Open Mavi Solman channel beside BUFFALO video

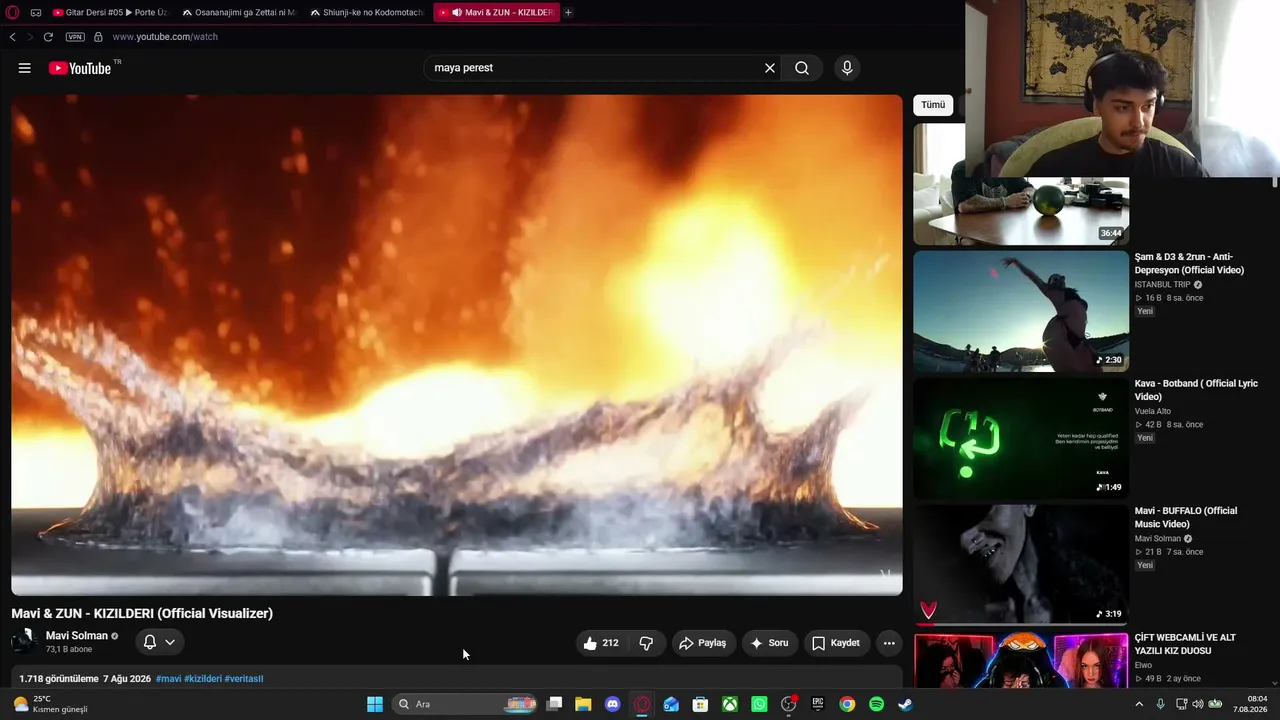point(1158,539)
